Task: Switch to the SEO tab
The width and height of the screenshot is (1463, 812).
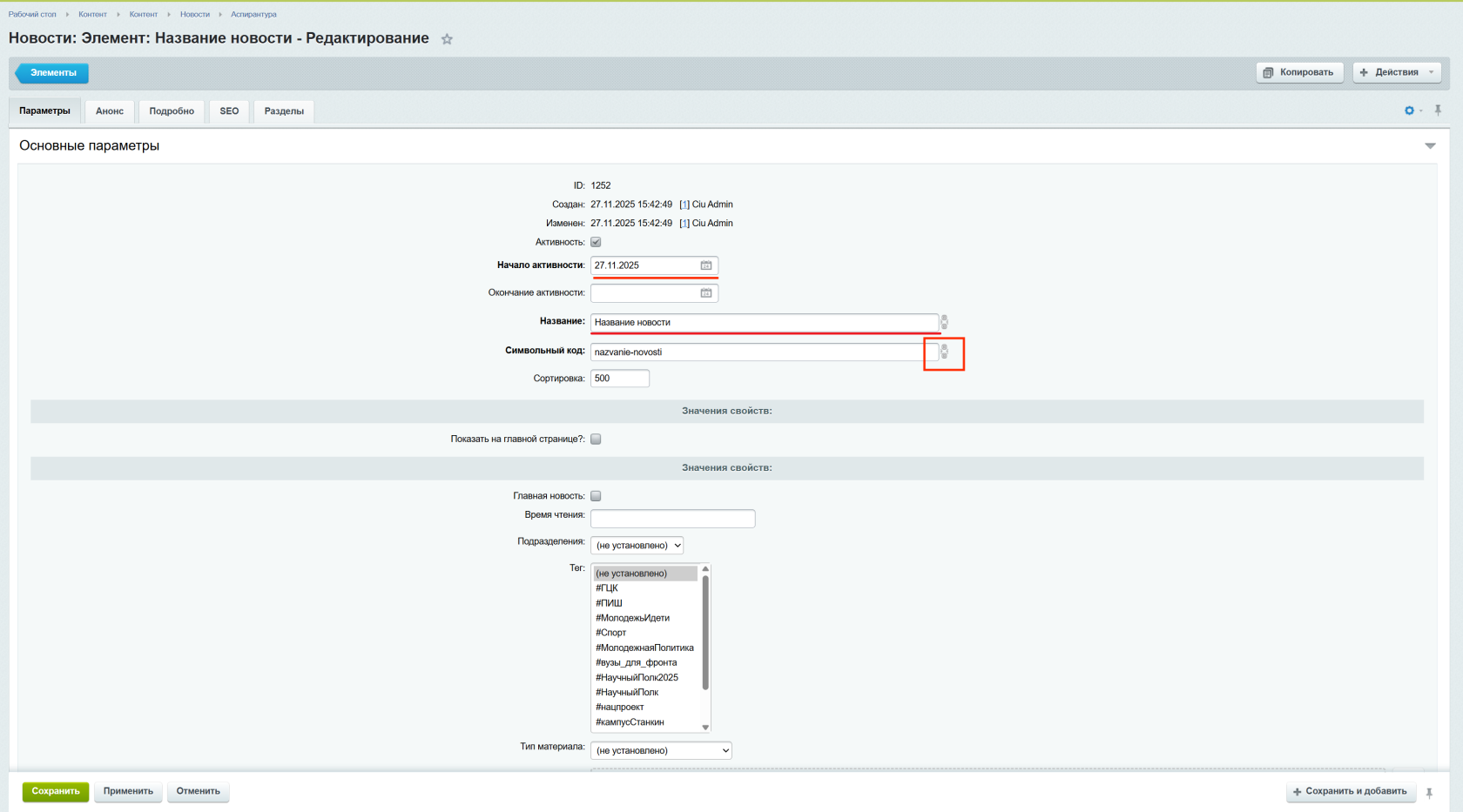Action: pyautogui.click(x=229, y=111)
